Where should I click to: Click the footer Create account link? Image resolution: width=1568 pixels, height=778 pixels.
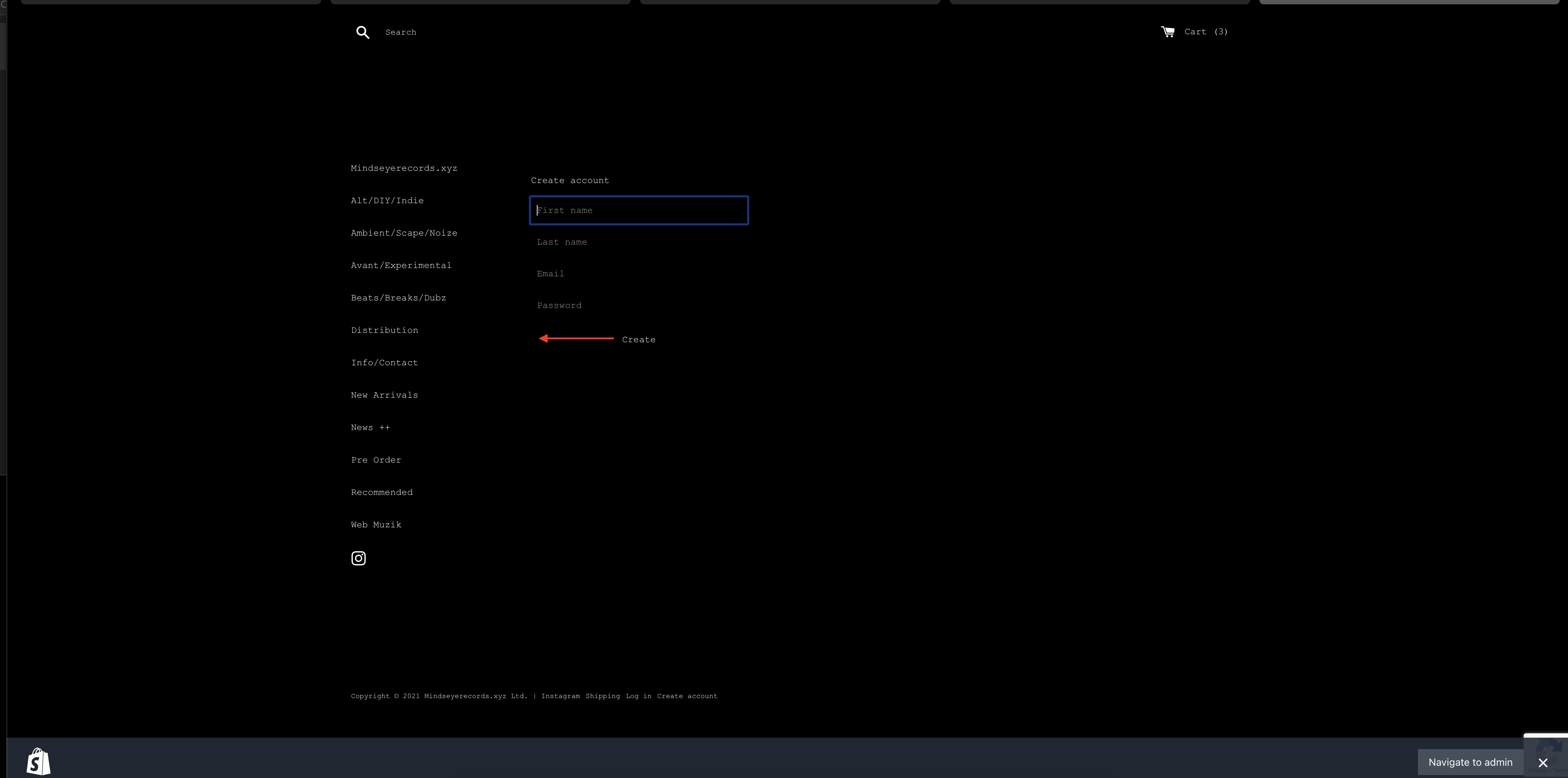tap(687, 696)
